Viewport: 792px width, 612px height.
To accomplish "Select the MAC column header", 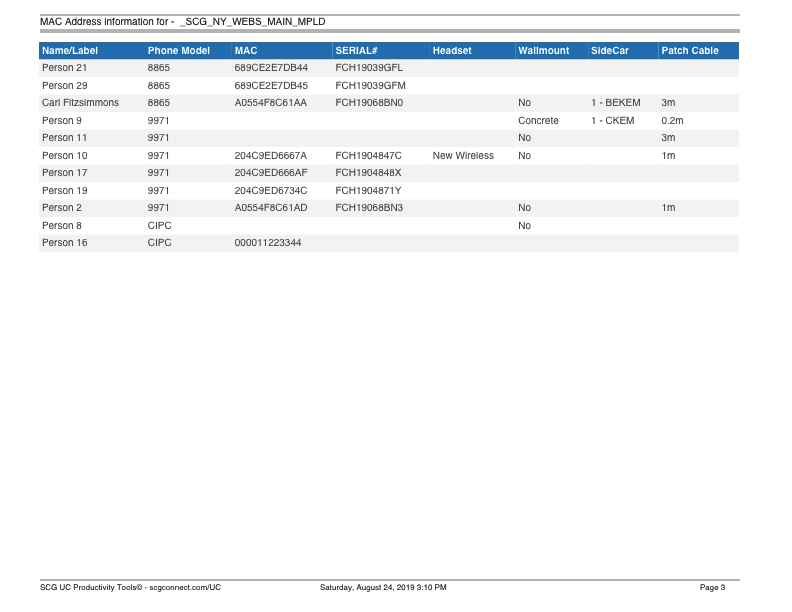I will pyautogui.click(x=246, y=50).
